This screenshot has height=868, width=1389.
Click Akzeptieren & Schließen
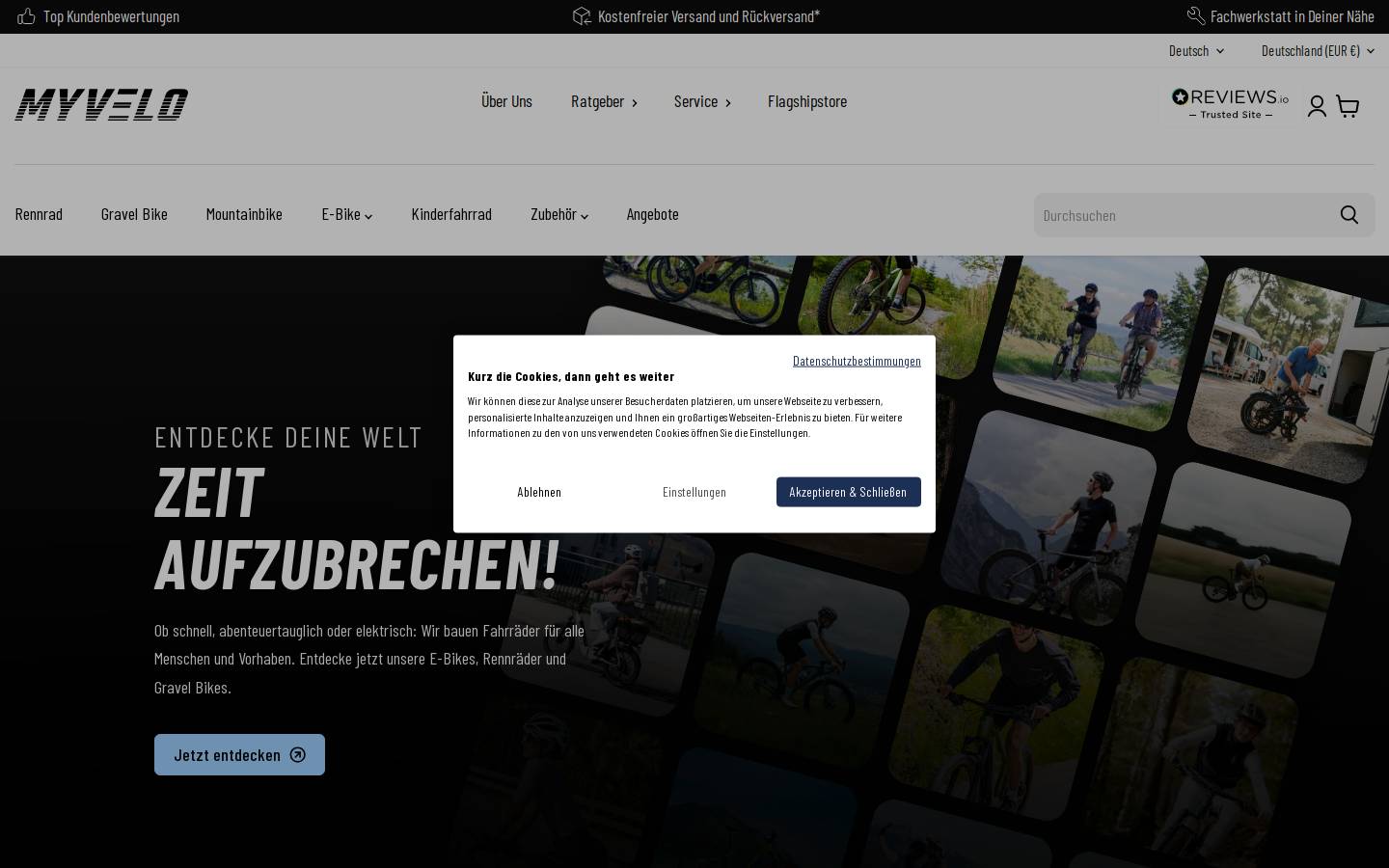[x=849, y=492]
